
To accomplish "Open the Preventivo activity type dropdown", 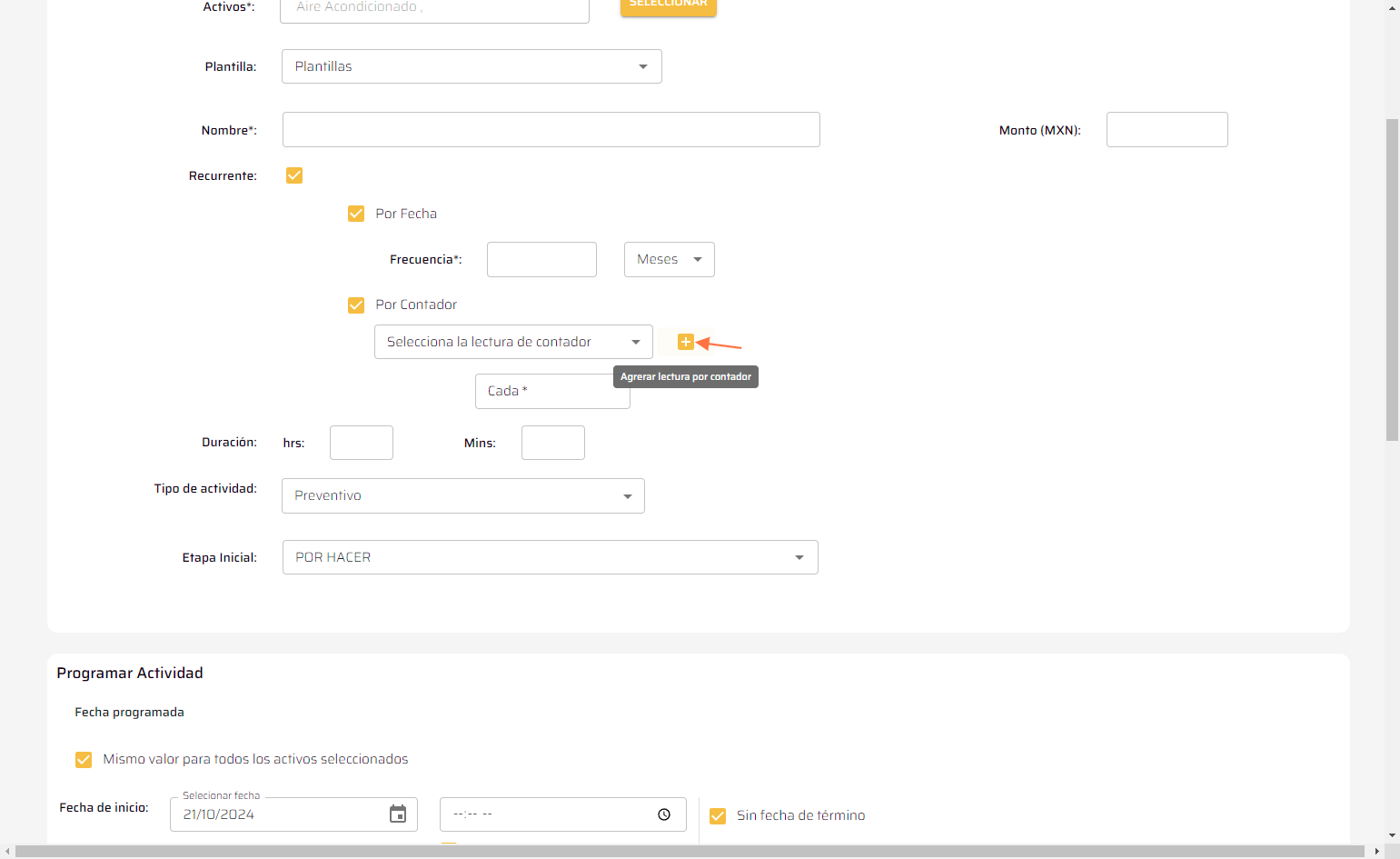I will (463, 495).
